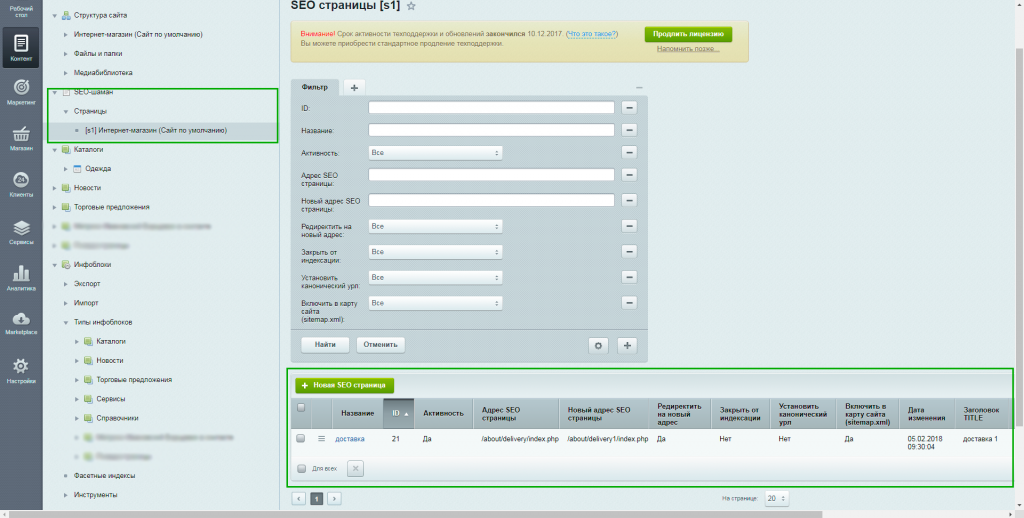
Task: Tick the checkbox for доставка row
Action: point(301,438)
